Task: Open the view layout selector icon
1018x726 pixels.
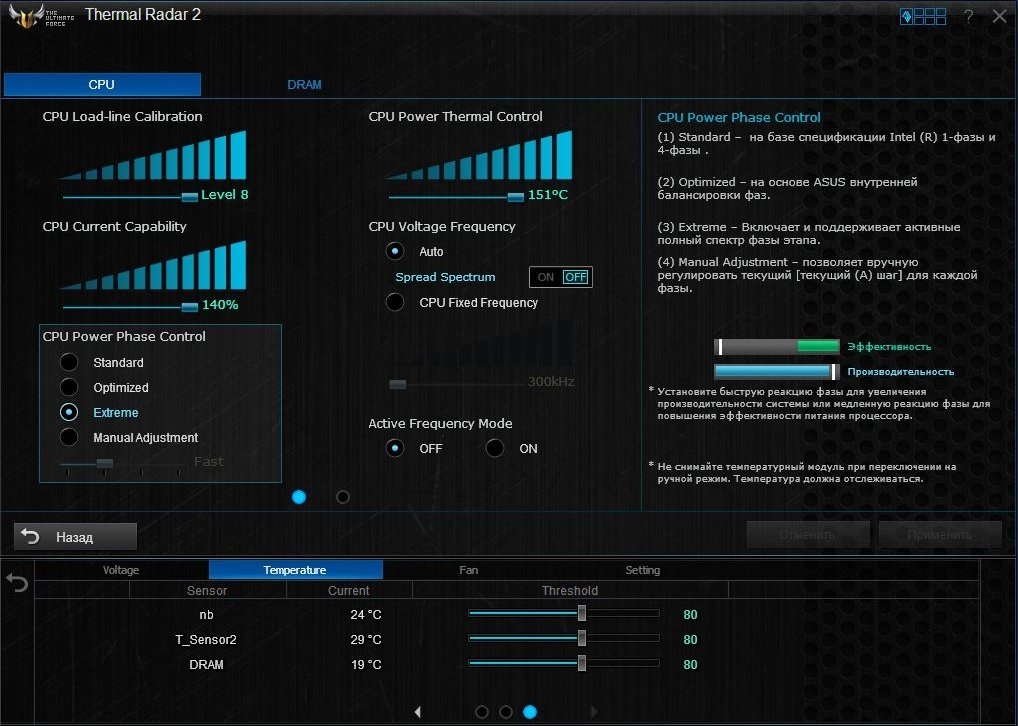Action: click(923, 16)
